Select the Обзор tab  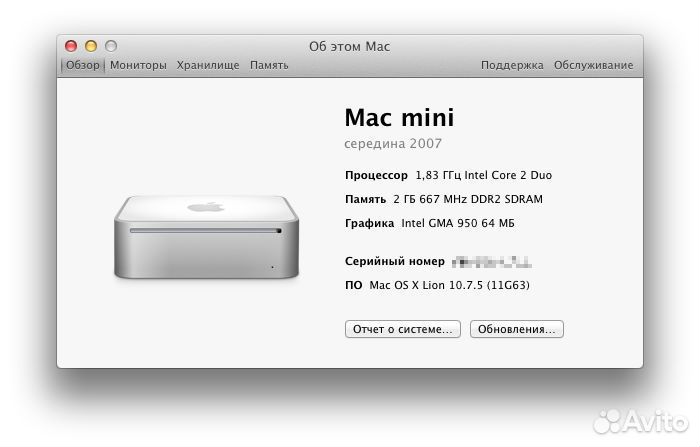pos(83,65)
